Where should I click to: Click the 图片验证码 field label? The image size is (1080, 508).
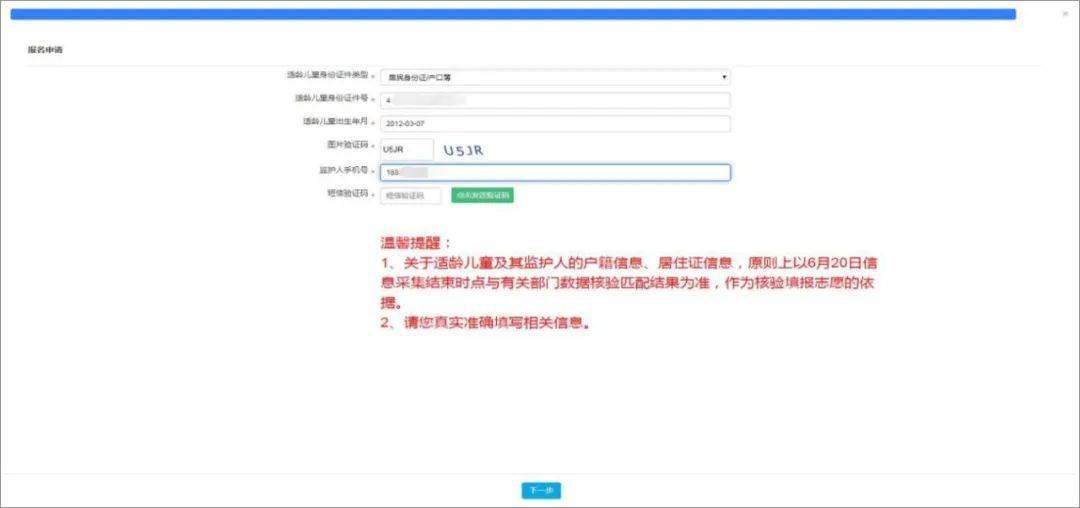coord(348,145)
